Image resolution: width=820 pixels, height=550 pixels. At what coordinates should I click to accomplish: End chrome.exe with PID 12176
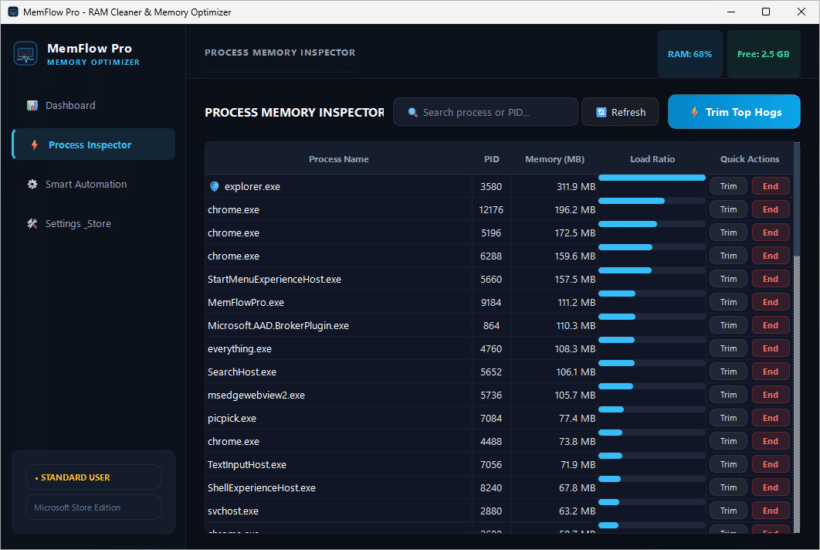tap(770, 210)
